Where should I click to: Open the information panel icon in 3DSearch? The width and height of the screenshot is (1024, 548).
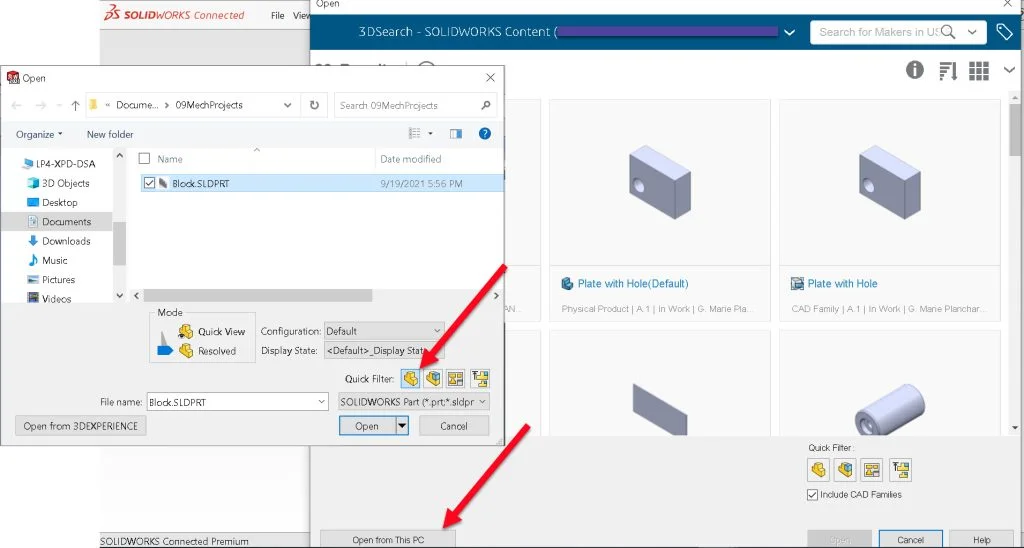click(914, 70)
